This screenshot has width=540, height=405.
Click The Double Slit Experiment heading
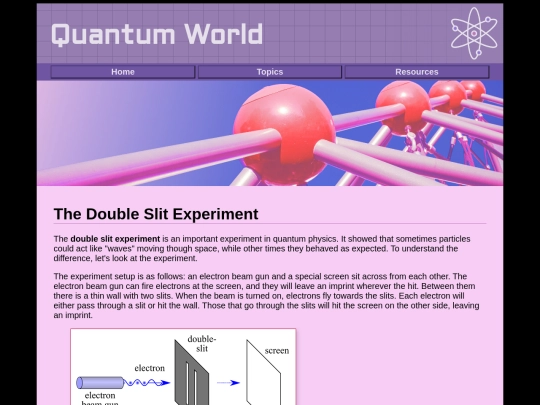[156, 214]
